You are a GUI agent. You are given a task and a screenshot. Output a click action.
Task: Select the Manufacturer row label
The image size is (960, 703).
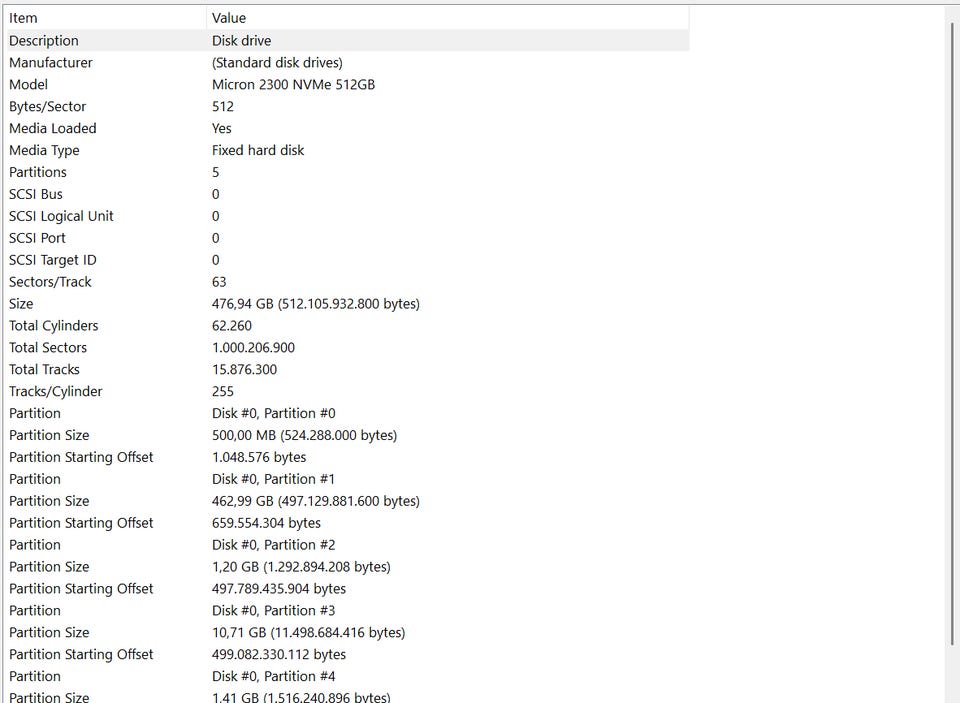[51, 63]
